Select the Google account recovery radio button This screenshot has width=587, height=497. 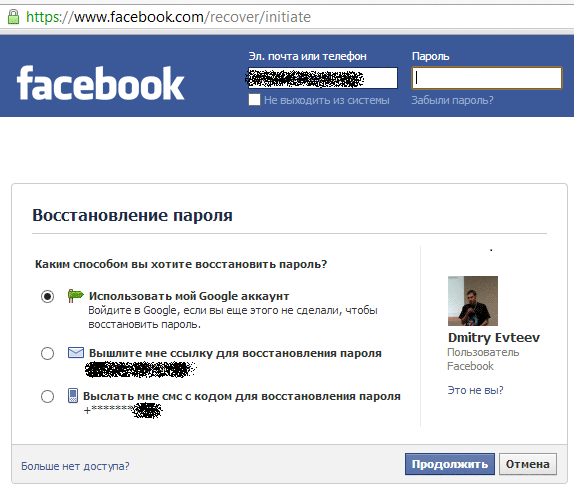pos(48,296)
